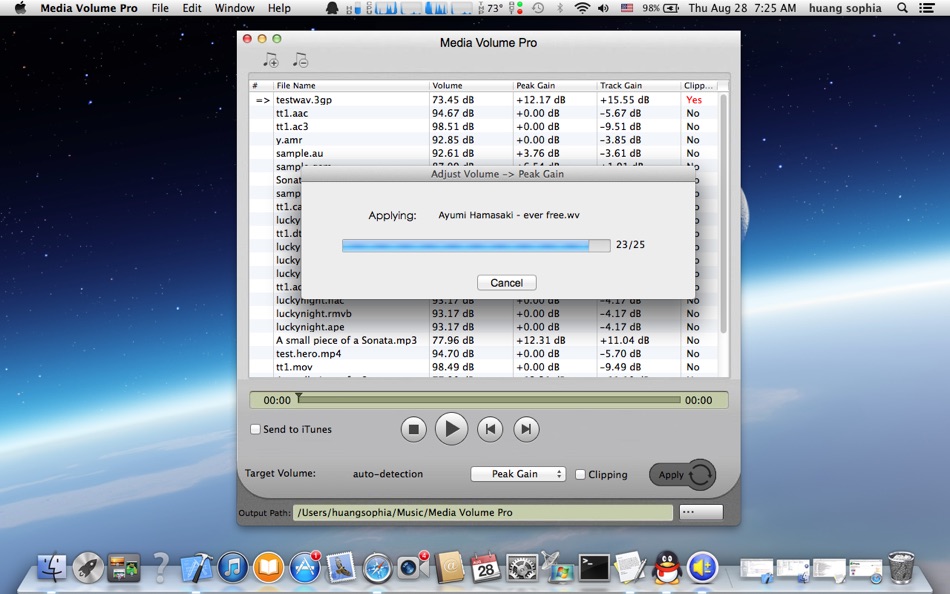This screenshot has width=950, height=594.
Task: Open the Xcode hammer icon in dock
Action: pos(197,567)
